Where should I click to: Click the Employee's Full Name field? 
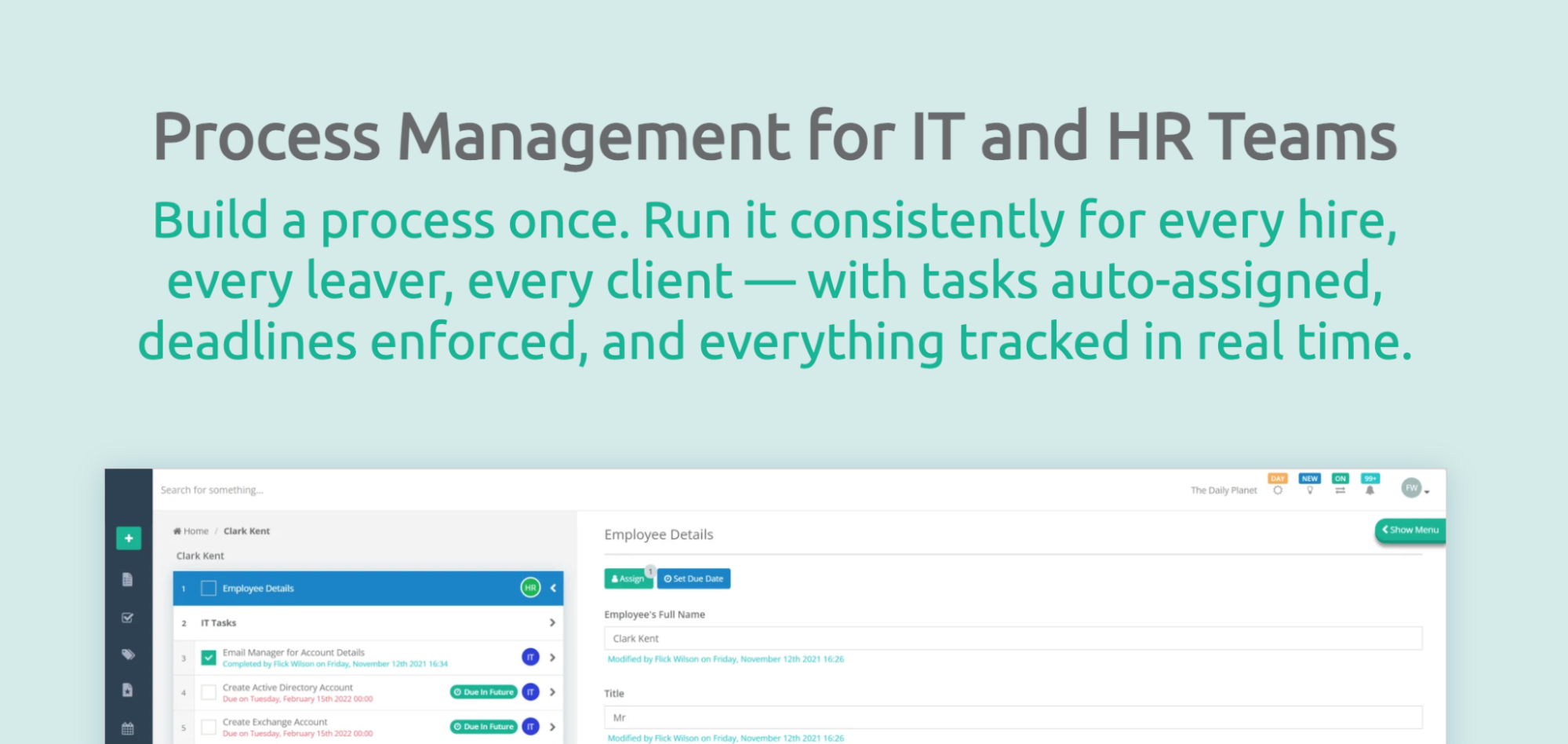[1013, 638]
